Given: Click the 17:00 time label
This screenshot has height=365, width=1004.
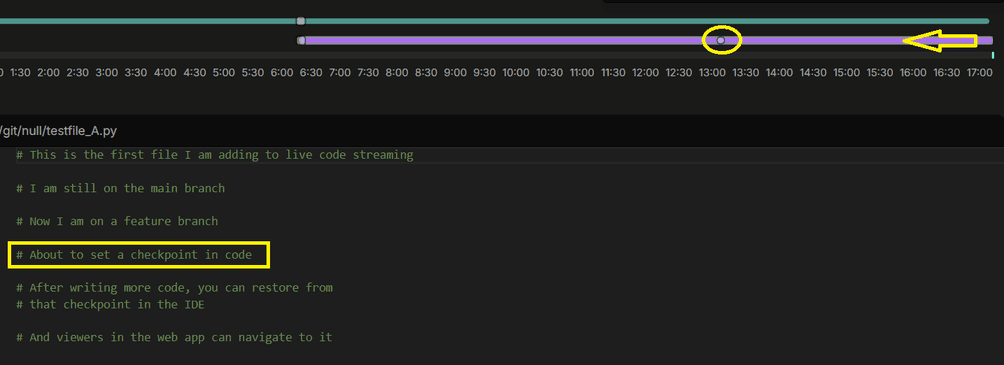Looking at the screenshot, I should point(980,72).
